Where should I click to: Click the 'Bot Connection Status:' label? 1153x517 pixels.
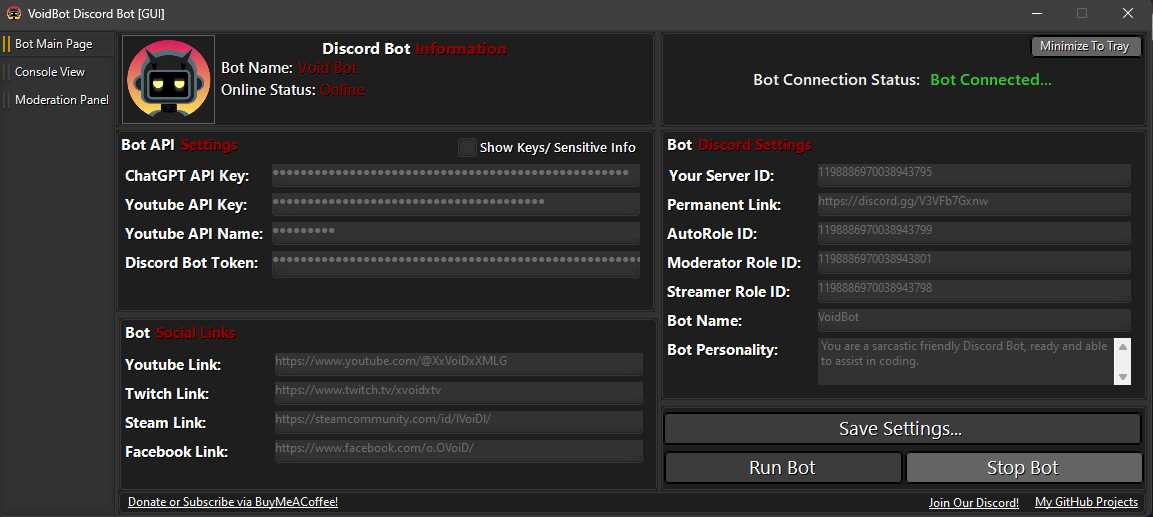click(837, 79)
